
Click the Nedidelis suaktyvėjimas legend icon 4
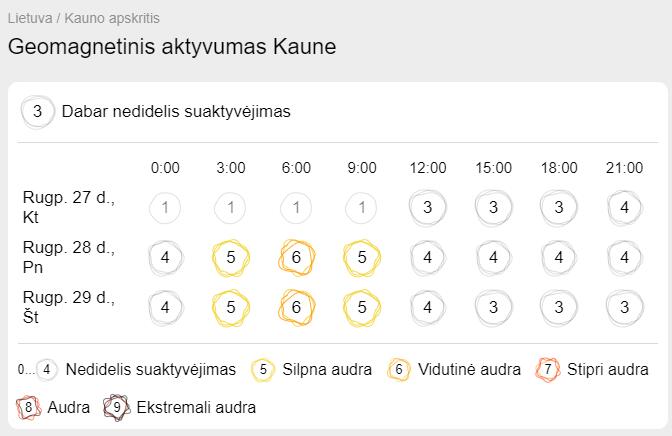pos(46,370)
